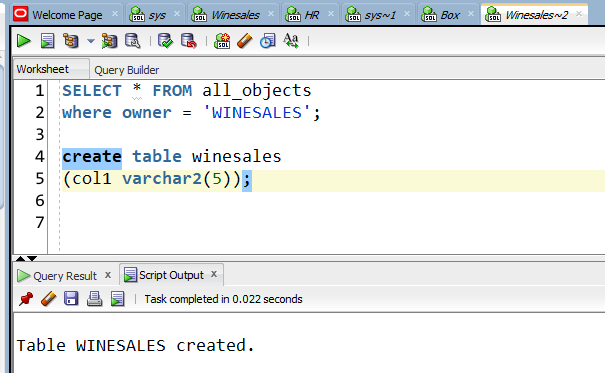The image size is (605, 373).
Task: Switch to the sys~1 worksheet tab
Action: (x=380, y=15)
